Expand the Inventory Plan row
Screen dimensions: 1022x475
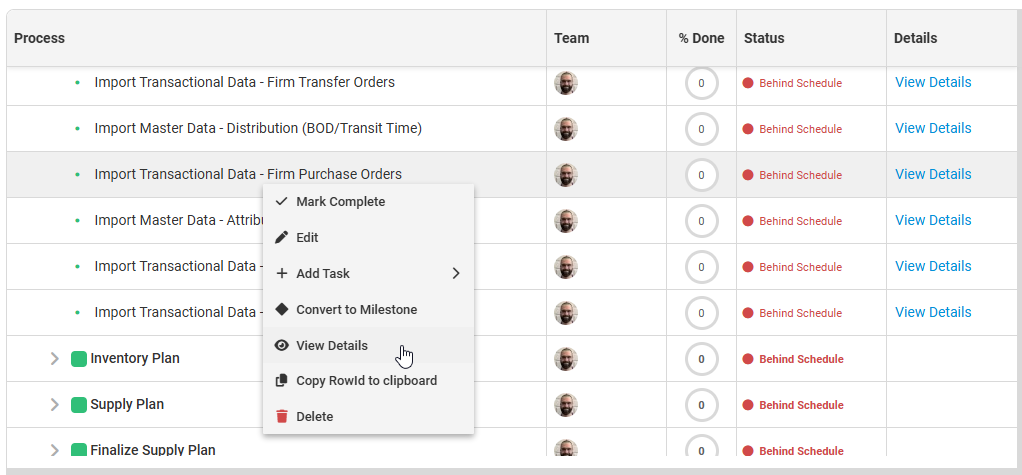55,359
